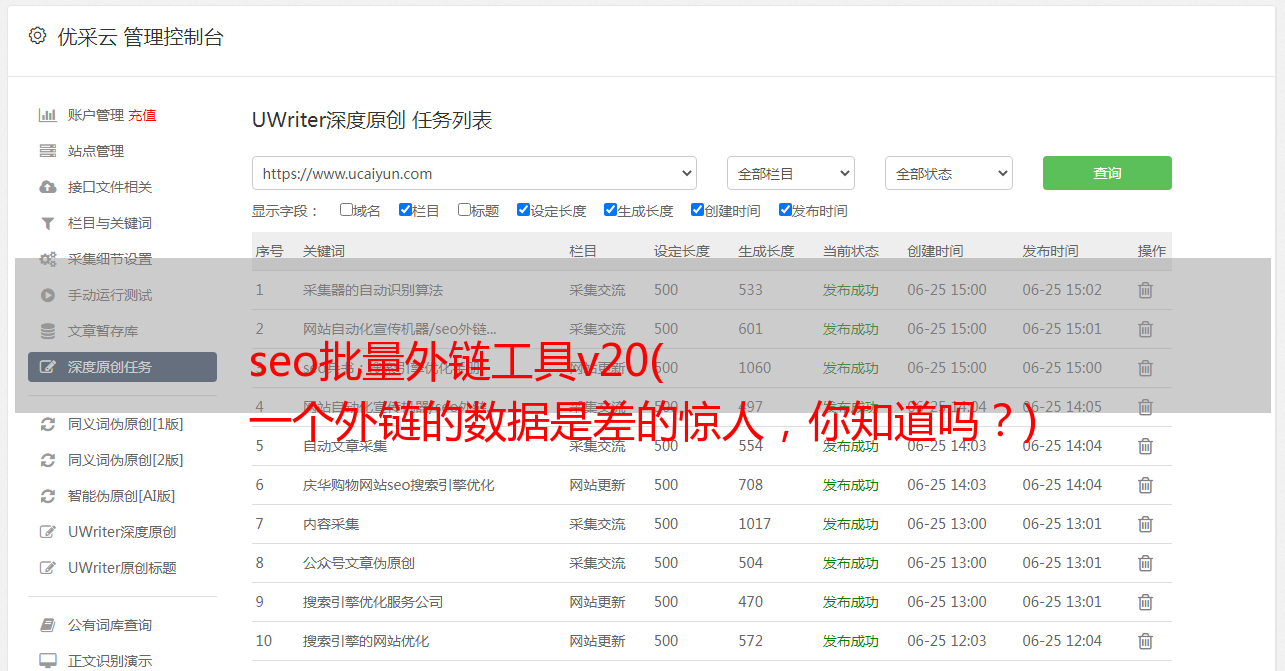Screen dimensions: 1285x671
Task: Click keyword 庆华购物网站seo搜索引擎优化
Action: click(398, 485)
